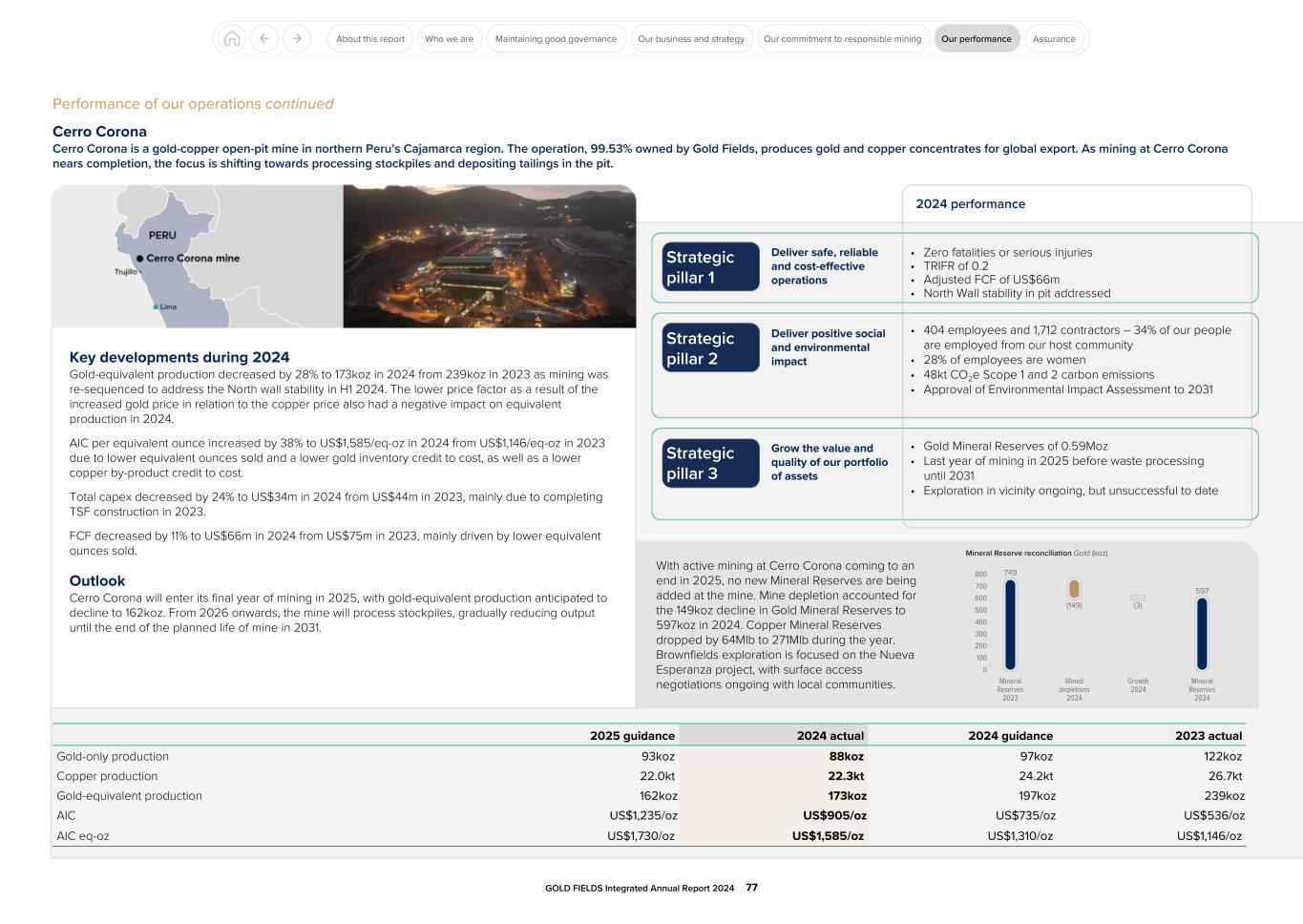Click the Our commitment to responsible mining pill
This screenshot has width=1303, height=924.
tap(842, 38)
